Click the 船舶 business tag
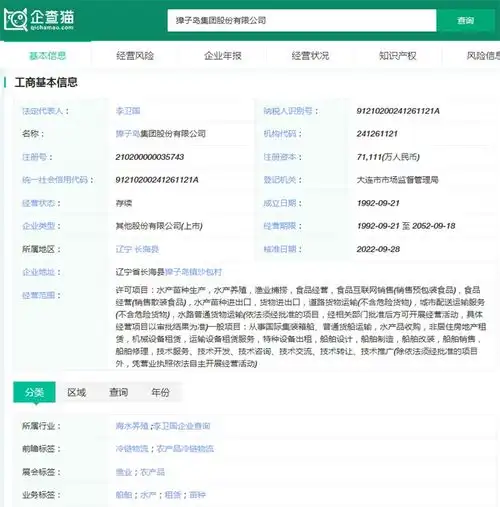Screen dimensions: 500x507 tap(124, 495)
